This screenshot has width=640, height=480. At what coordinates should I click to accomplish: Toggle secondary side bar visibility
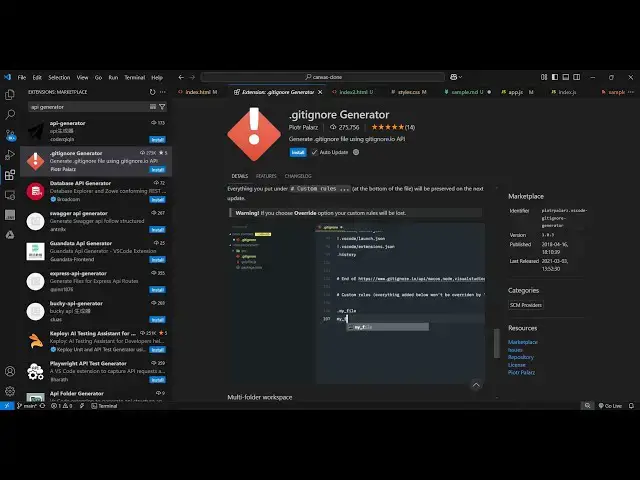[x=576, y=77]
